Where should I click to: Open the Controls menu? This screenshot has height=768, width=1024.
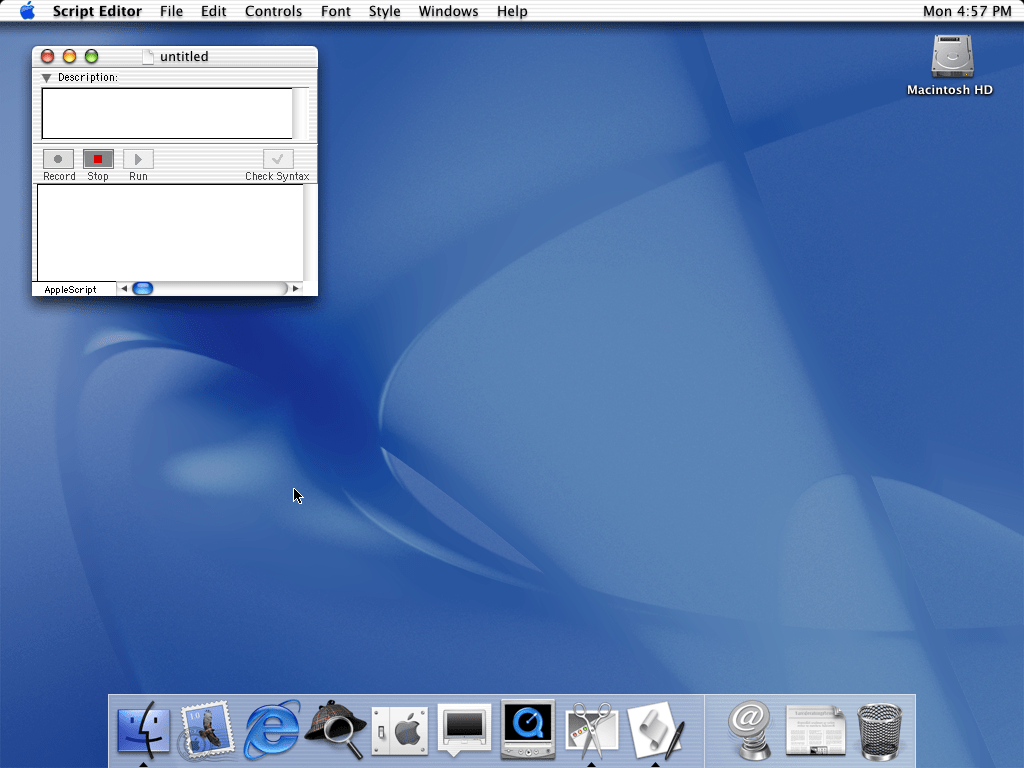[273, 11]
